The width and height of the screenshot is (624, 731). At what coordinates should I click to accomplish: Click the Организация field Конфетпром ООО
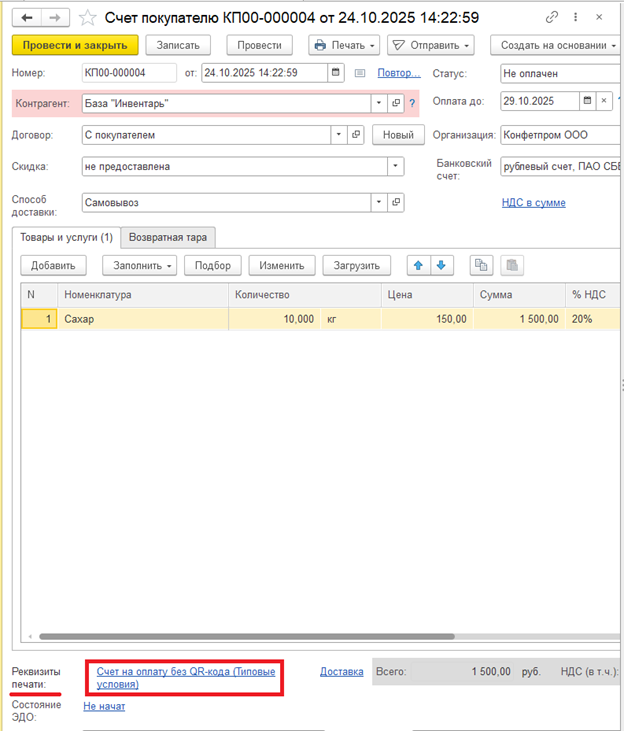562,135
